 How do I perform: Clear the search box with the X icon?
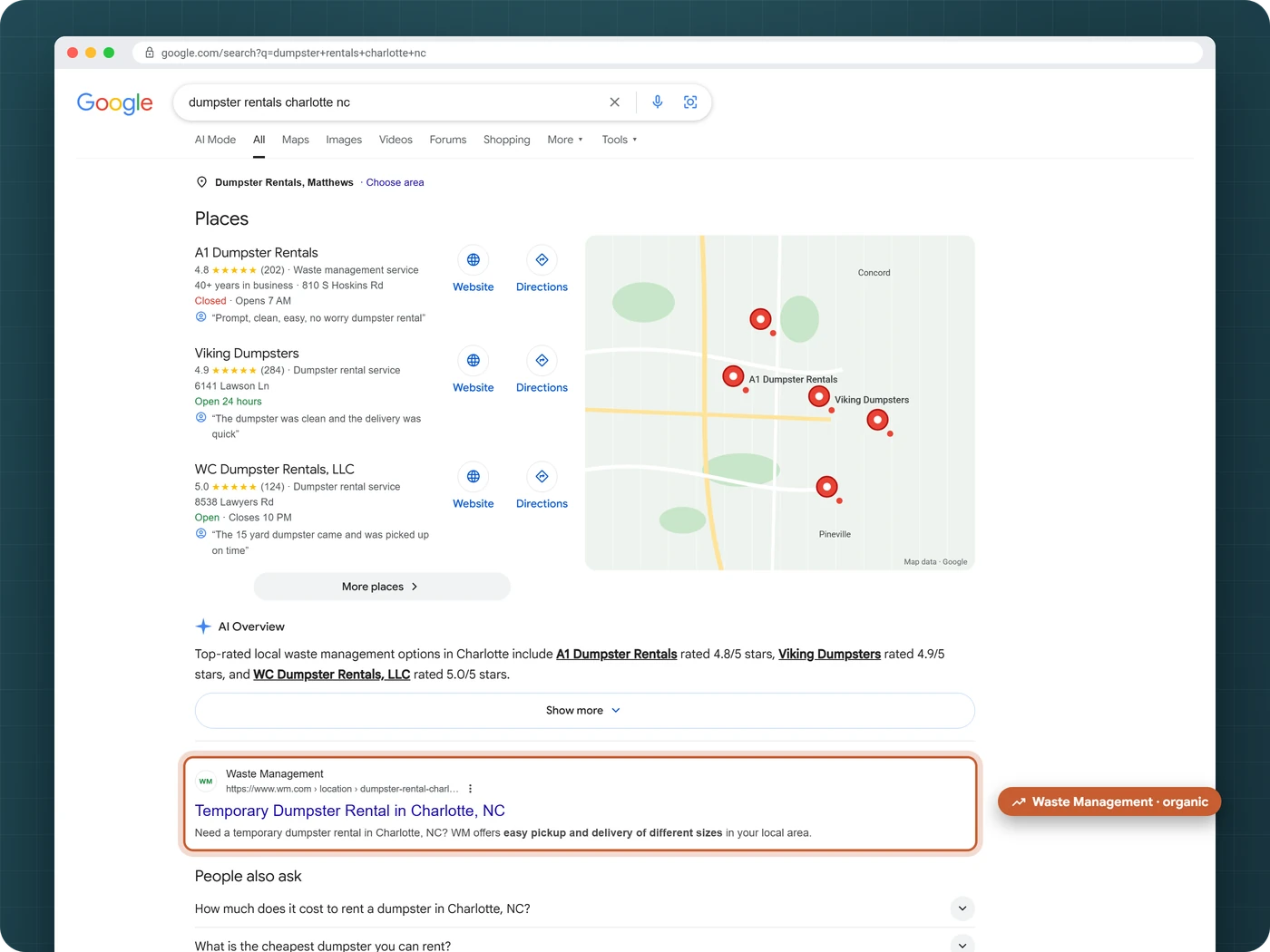[615, 102]
